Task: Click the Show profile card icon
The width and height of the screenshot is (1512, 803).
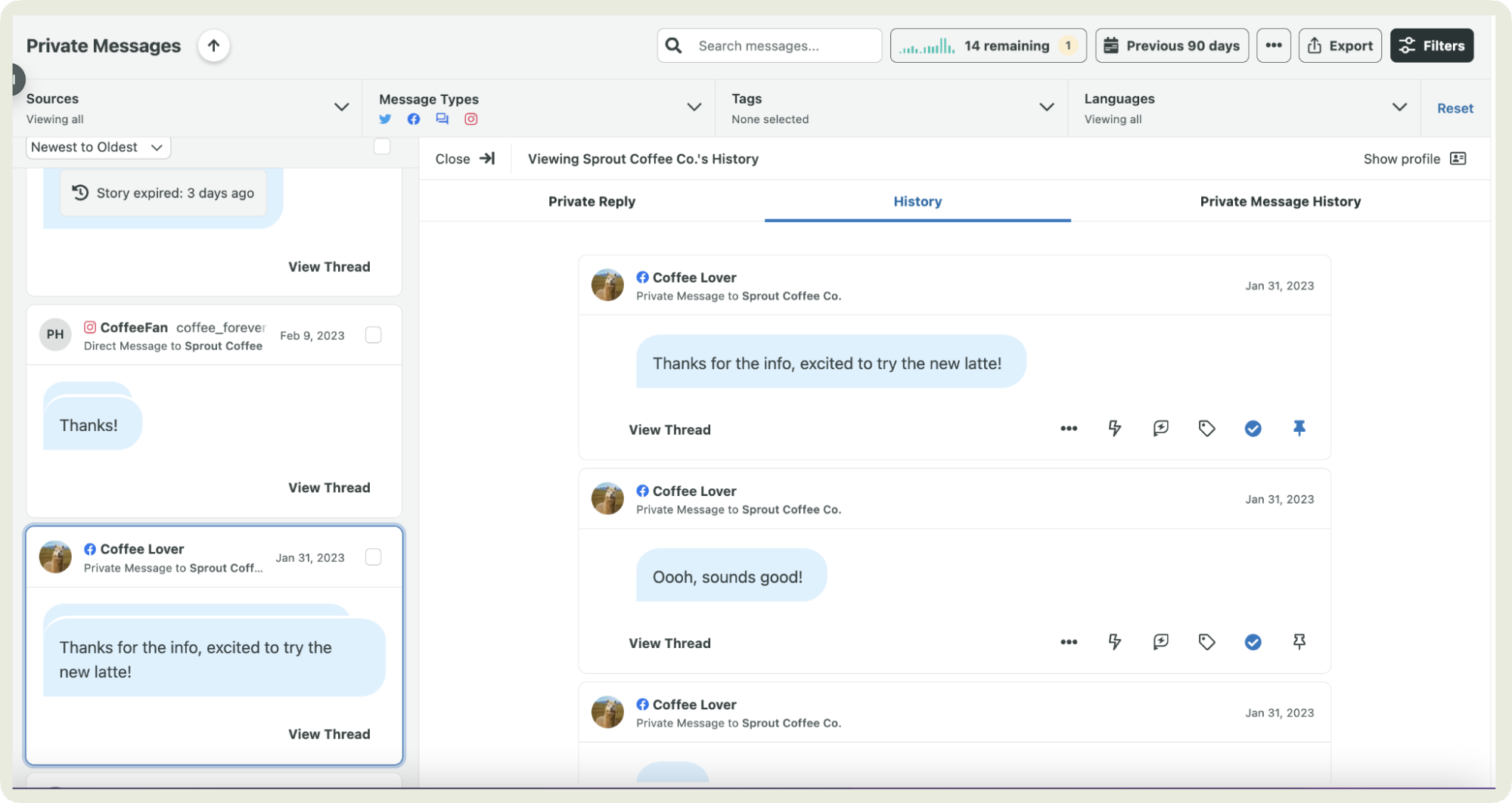Action: [x=1458, y=159]
